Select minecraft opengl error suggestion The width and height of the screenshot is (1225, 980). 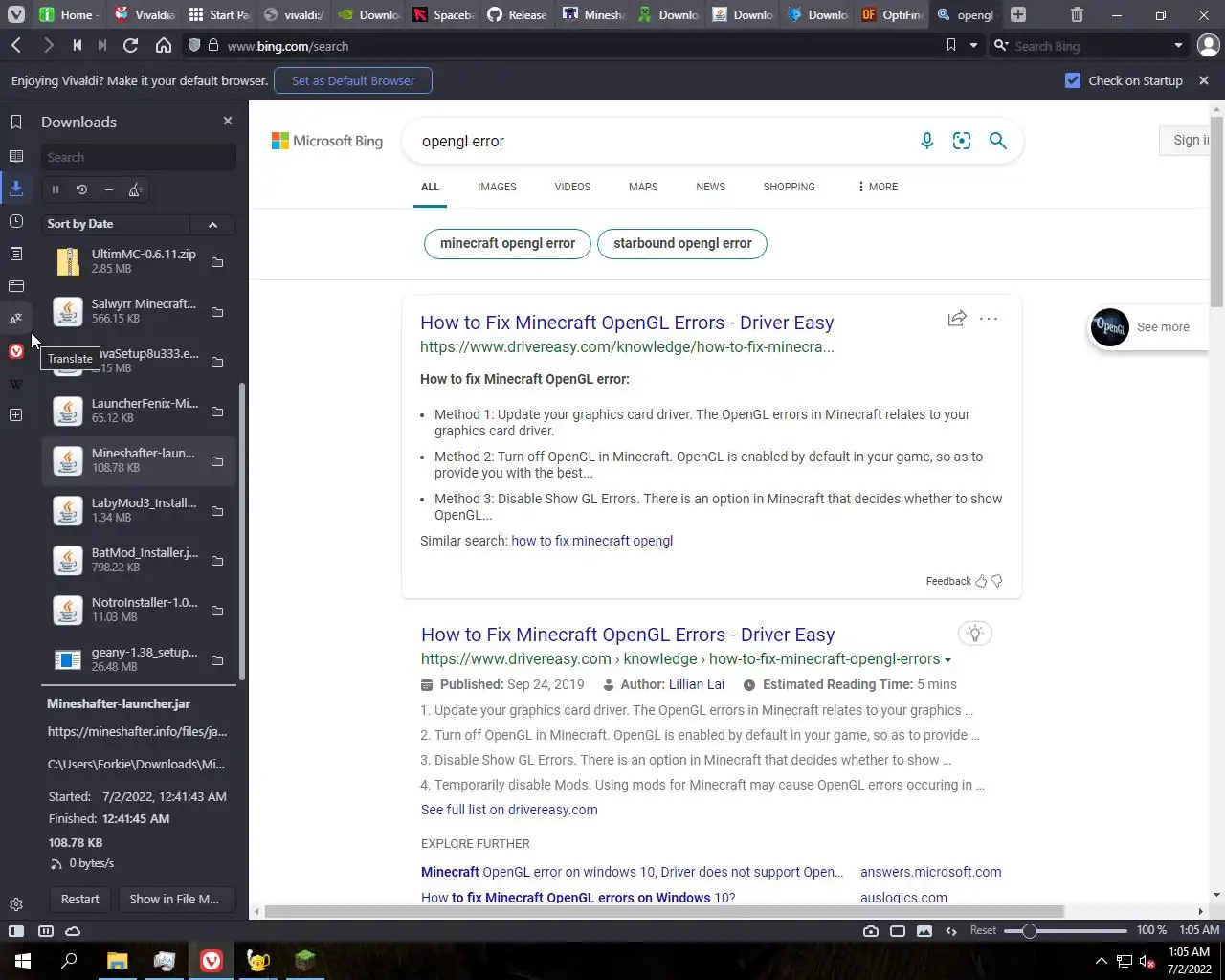507,243
